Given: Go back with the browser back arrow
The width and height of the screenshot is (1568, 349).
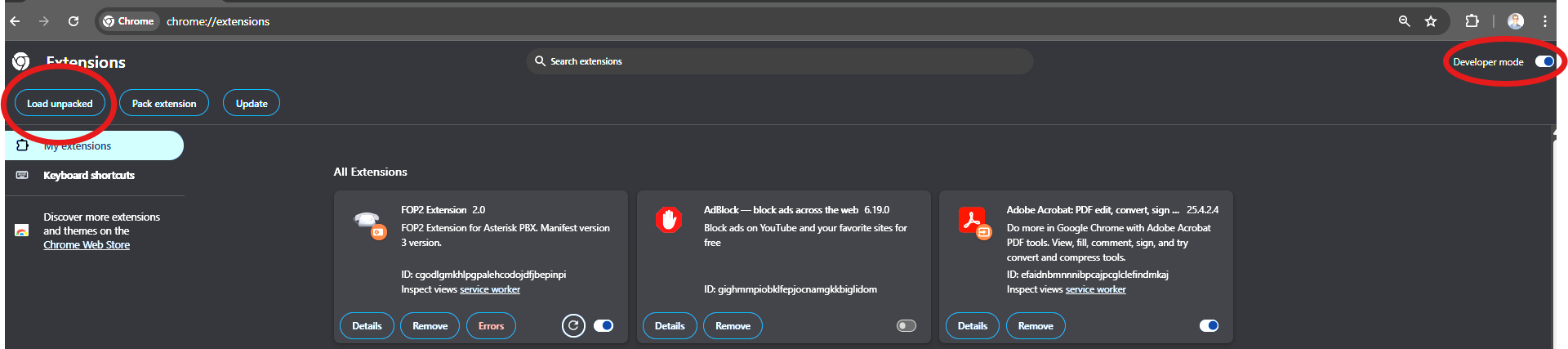Looking at the screenshot, I should coord(15,21).
